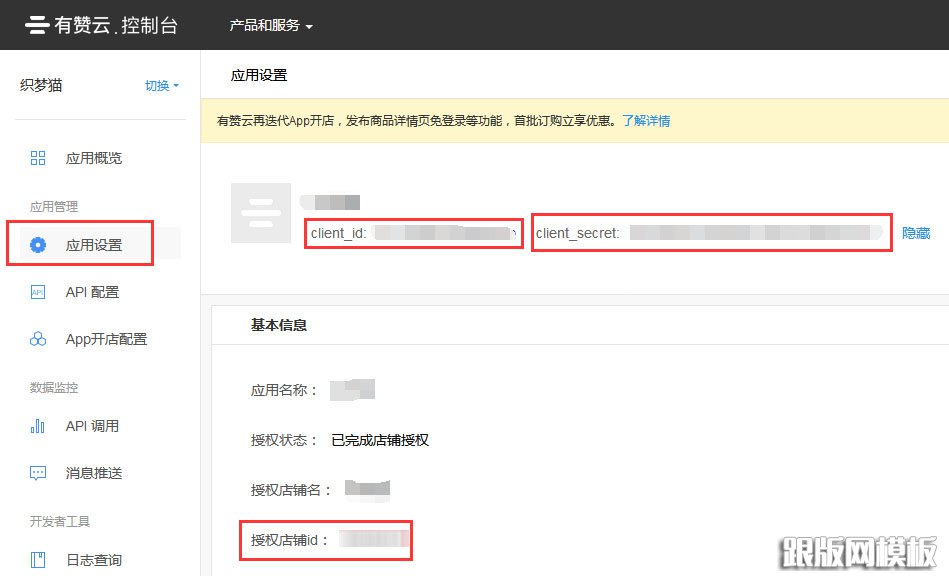Click the 应用设置 gear icon

point(38,245)
